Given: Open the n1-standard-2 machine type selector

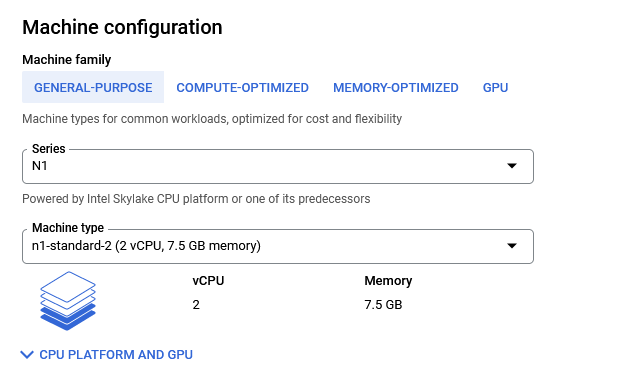Looking at the screenshot, I should tap(278, 246).
